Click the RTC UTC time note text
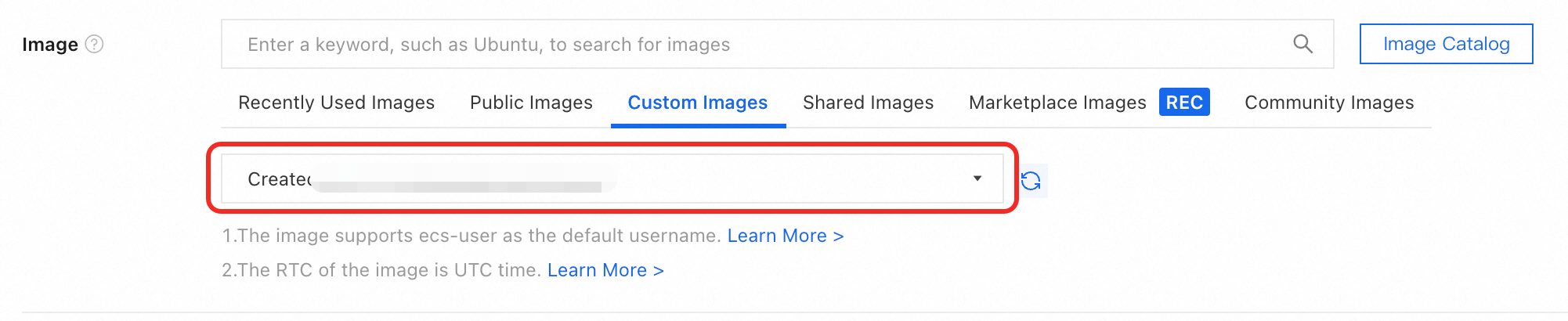 click(x=381, y=270)
